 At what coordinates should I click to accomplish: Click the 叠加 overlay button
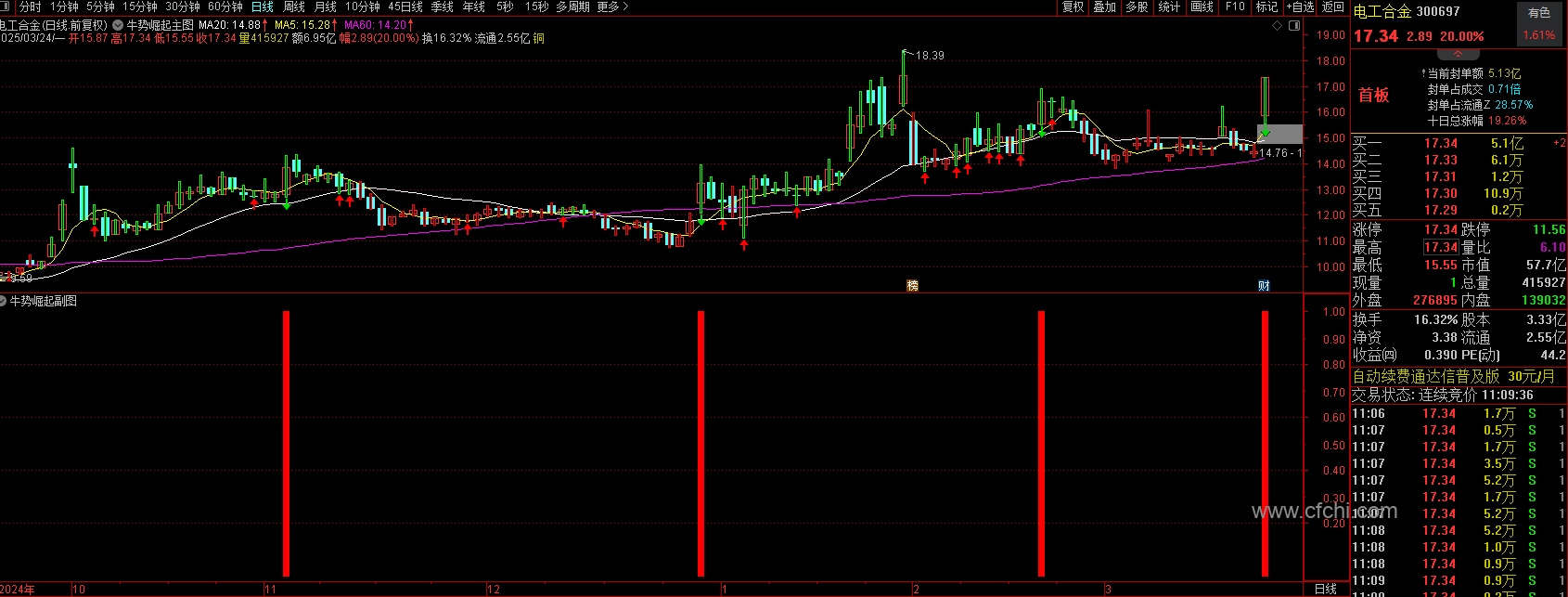click(x=1105, y=6)
